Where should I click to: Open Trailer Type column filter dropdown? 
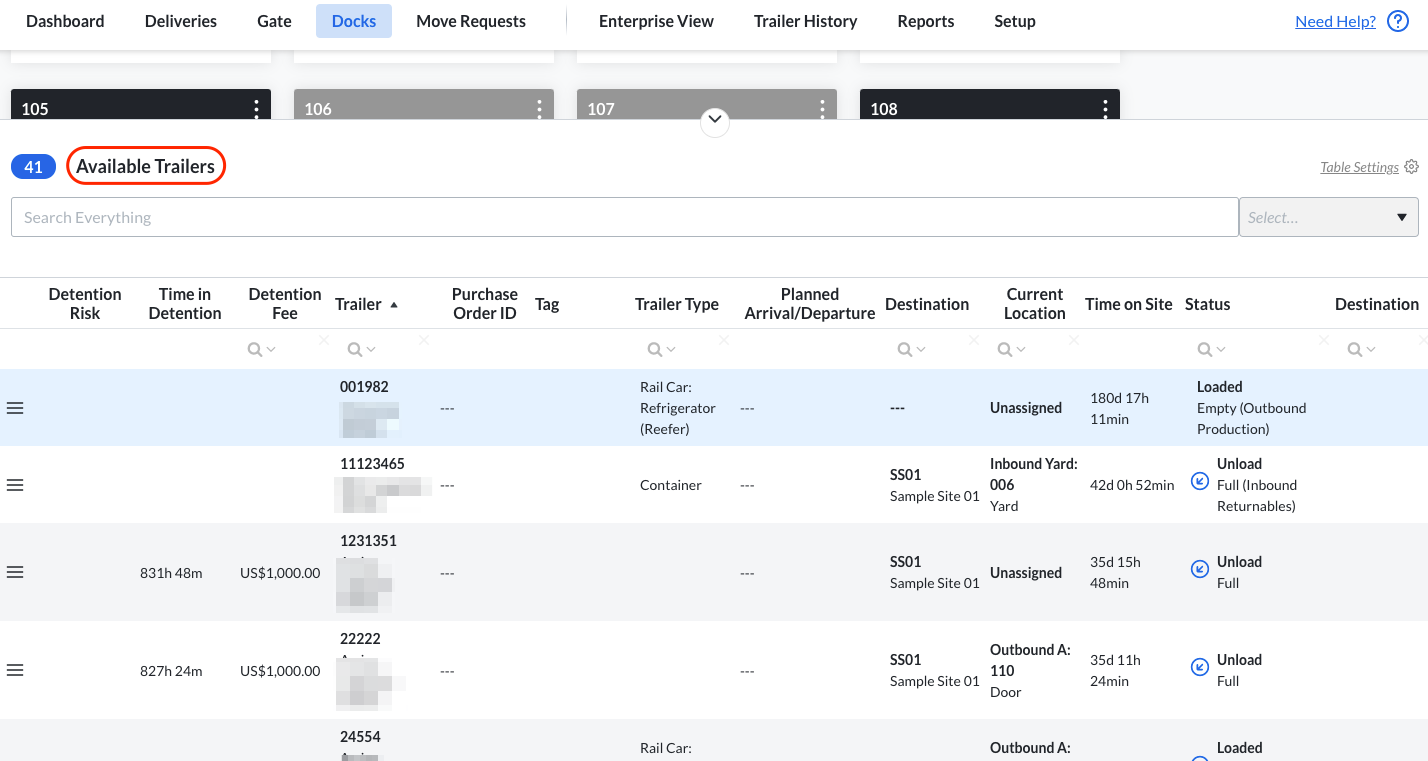click(x=661, y=349)
